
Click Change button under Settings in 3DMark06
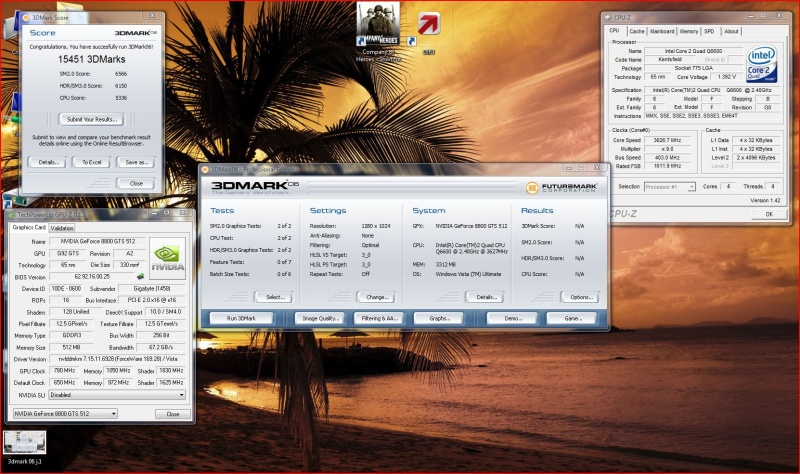tap(377, 297)
